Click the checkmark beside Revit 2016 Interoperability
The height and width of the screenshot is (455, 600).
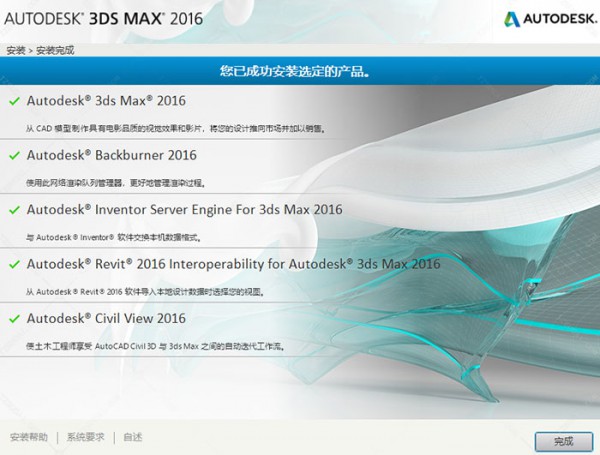pos(13,265)
